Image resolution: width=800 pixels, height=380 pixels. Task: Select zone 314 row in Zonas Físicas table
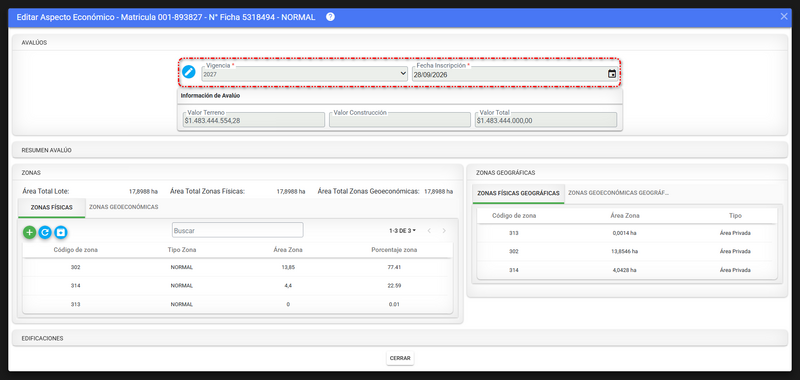[237, 286]
